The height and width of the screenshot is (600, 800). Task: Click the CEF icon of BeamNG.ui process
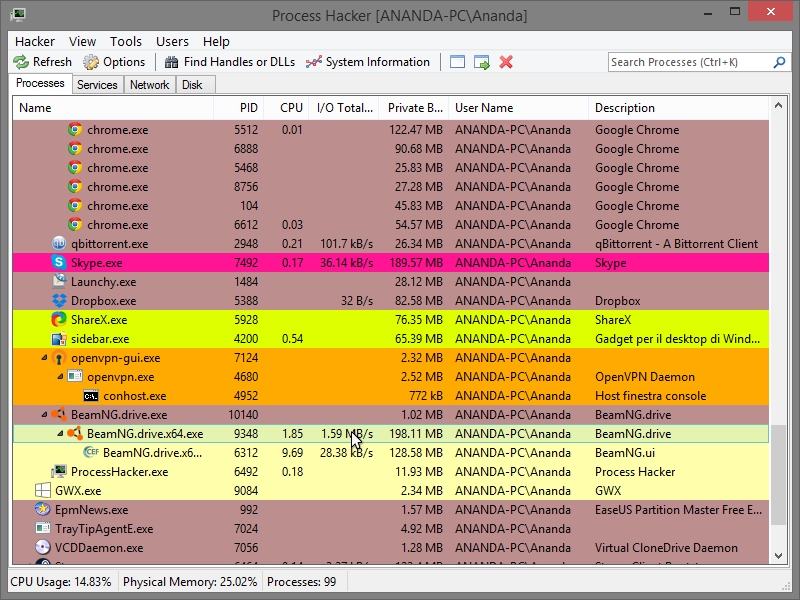(91, 452)
